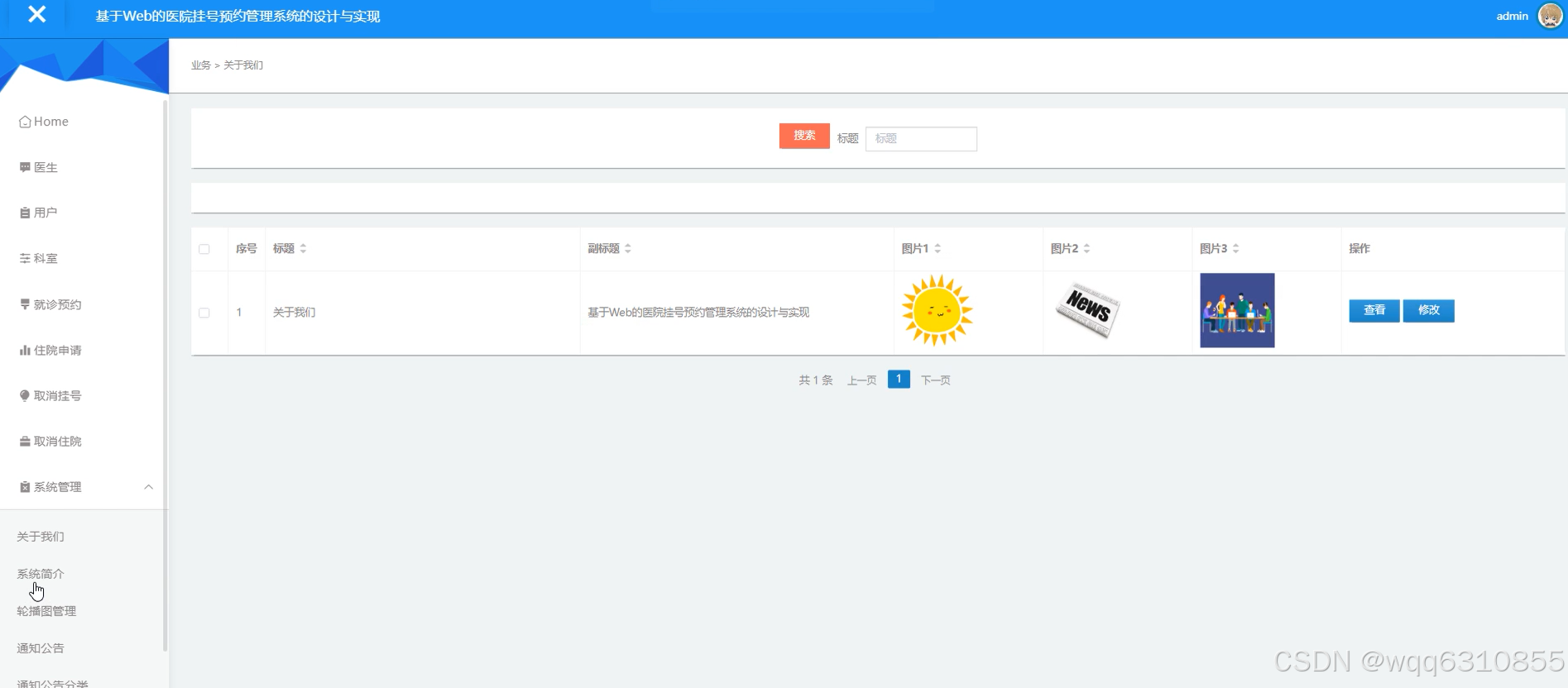Click the 科室 sidebar icon
Image resolution: width=1568 pixels, height=688 pixels.
click(25, 258)
